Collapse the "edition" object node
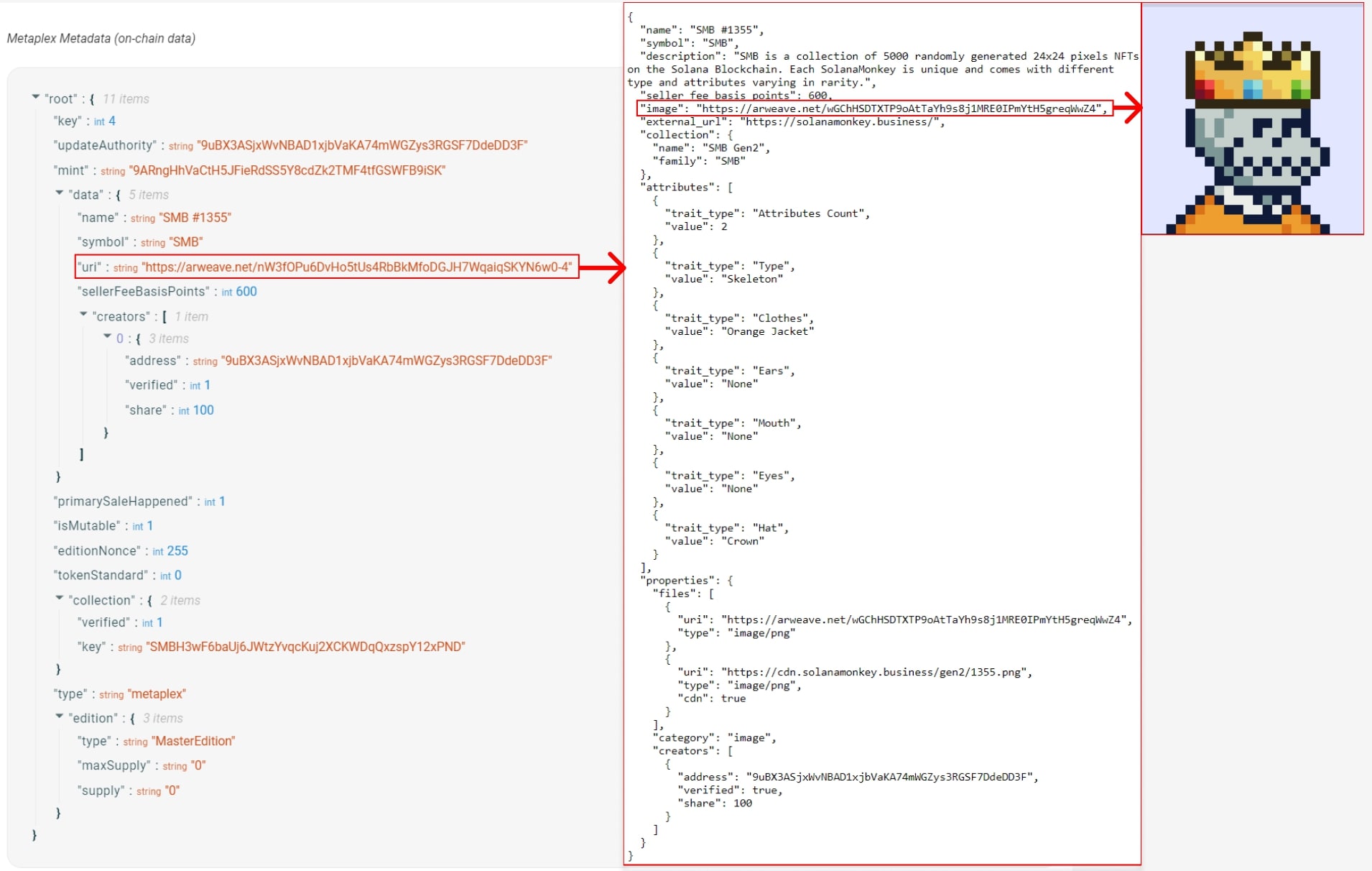Viewport: 1372px width, 871px height. point(60,716)
